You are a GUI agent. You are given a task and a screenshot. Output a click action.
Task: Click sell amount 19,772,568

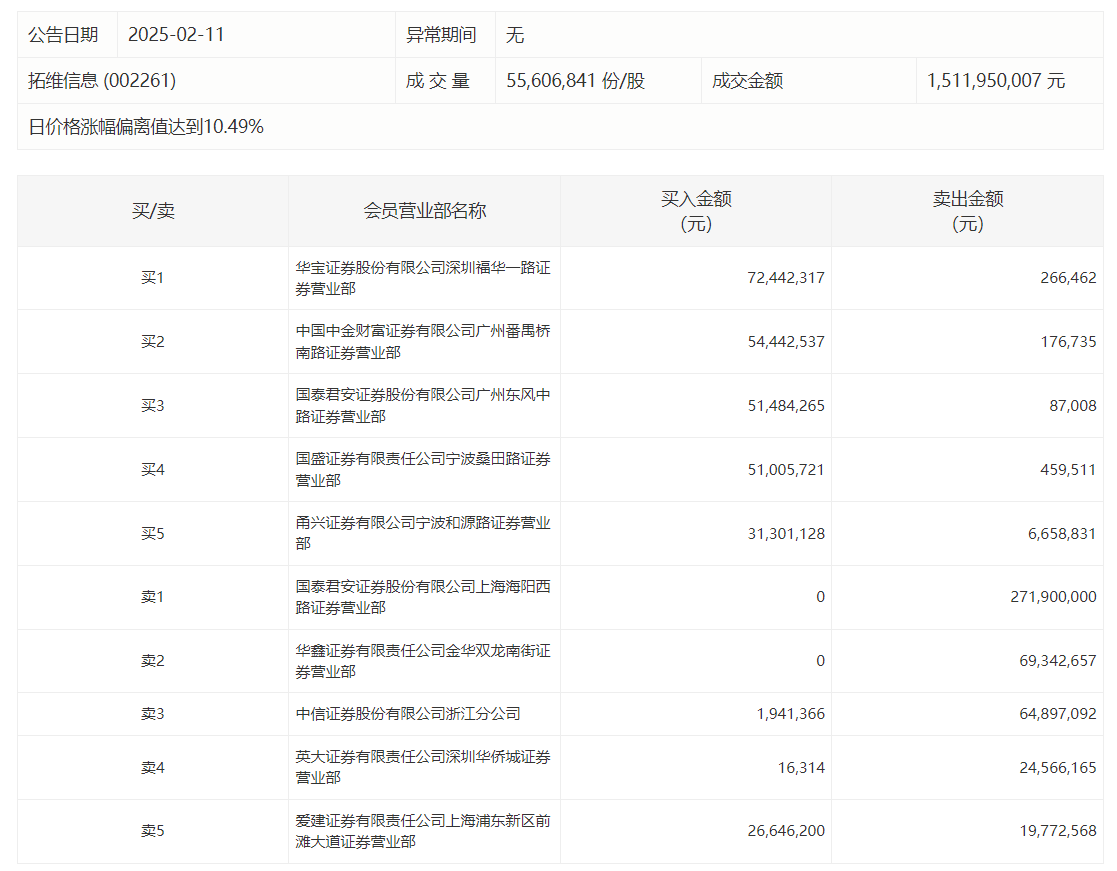pos(1058,830)
